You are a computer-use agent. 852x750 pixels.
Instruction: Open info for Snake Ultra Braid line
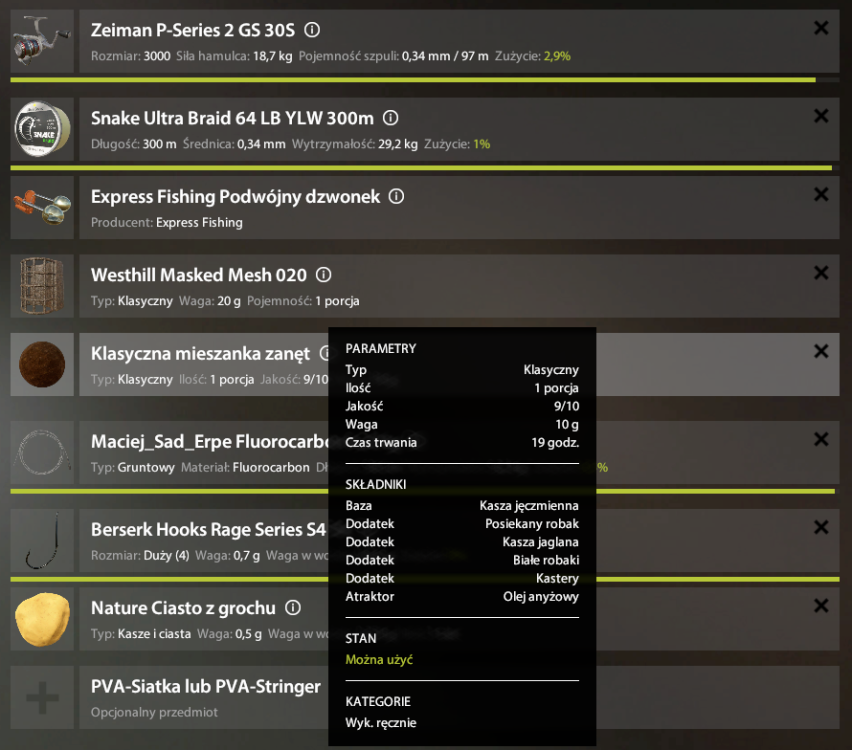[391, 117]
